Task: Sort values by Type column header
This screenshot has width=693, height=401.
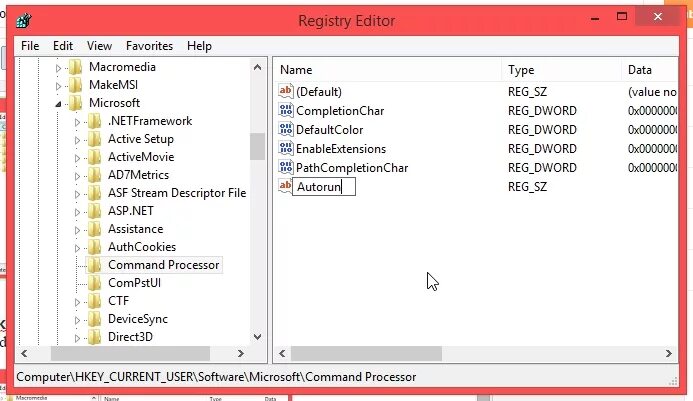Action: (561, 70)
